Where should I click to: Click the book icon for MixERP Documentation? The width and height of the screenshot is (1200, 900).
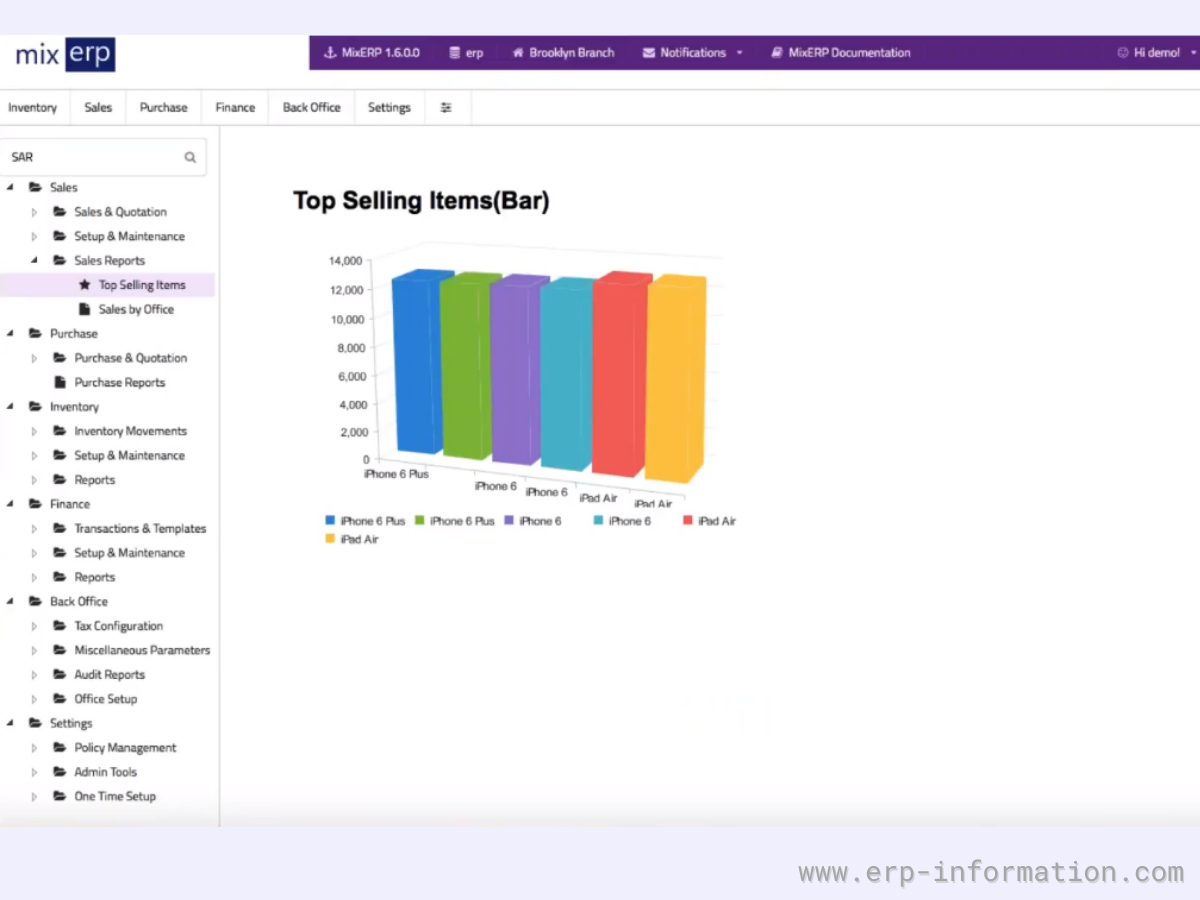pyautogui.click(x=777, y=53)
